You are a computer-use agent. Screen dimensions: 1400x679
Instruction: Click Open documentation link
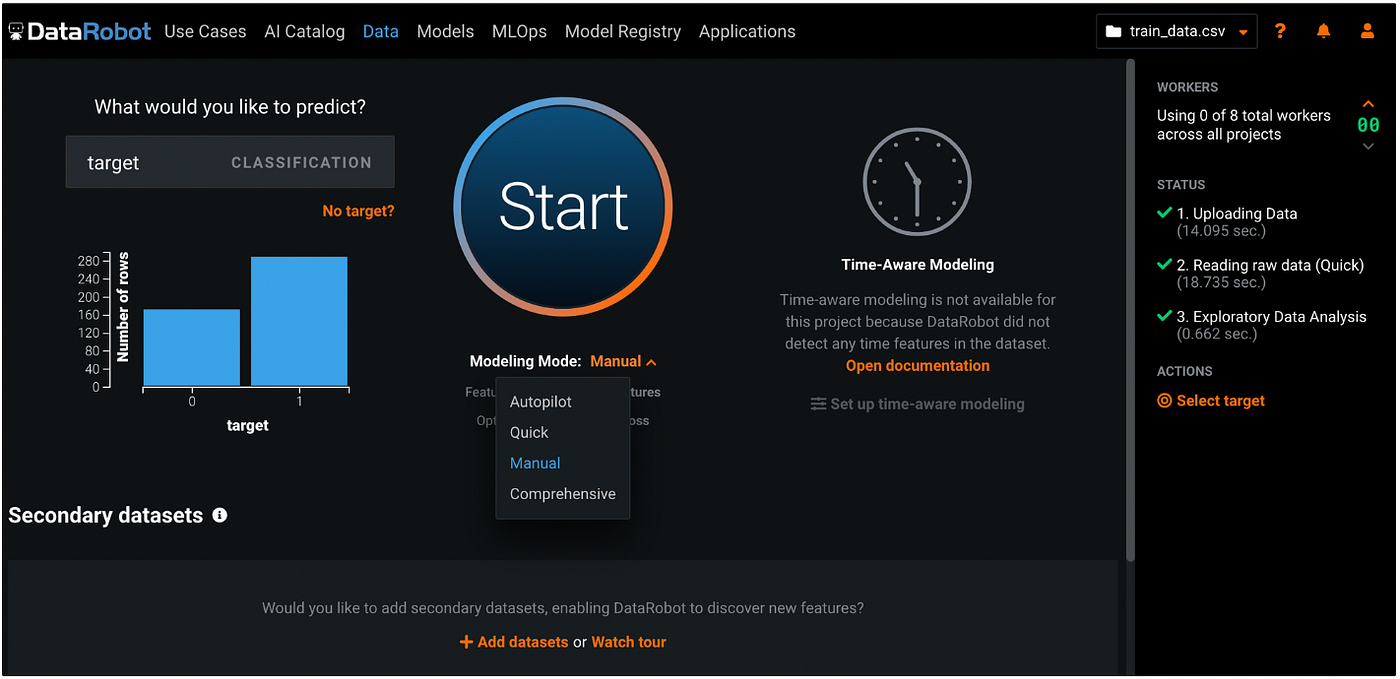click(918, 366)
